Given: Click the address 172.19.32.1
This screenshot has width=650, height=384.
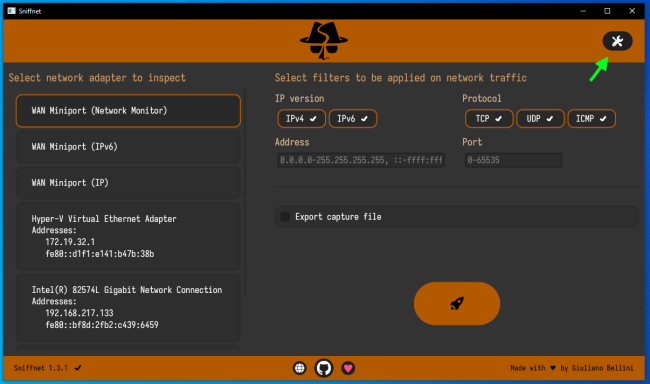Looking at the screenshot, I should click(70, 242).
